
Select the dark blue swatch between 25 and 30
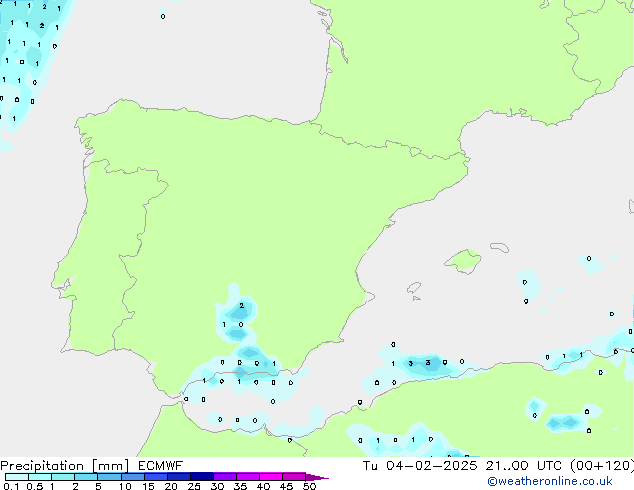point(202,477)
